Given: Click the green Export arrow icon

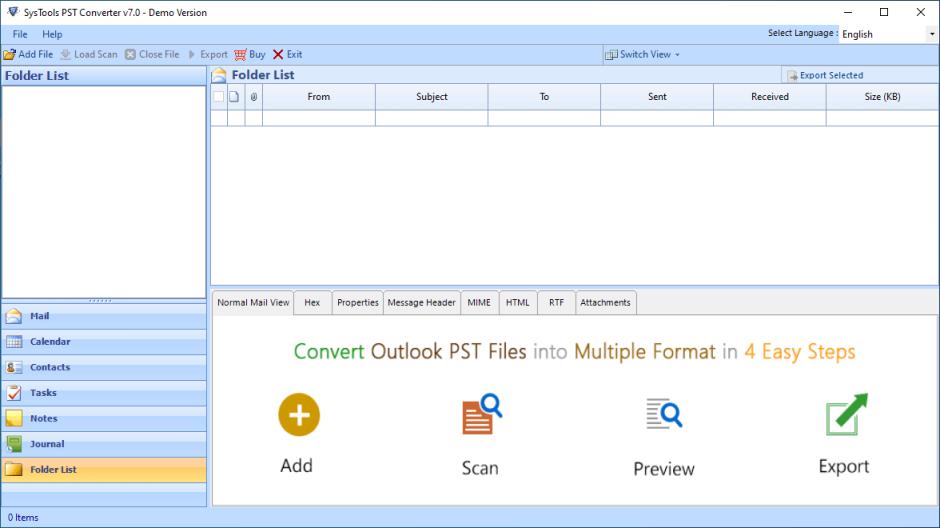Looking at the screenshot, I should tap(846, 414).
